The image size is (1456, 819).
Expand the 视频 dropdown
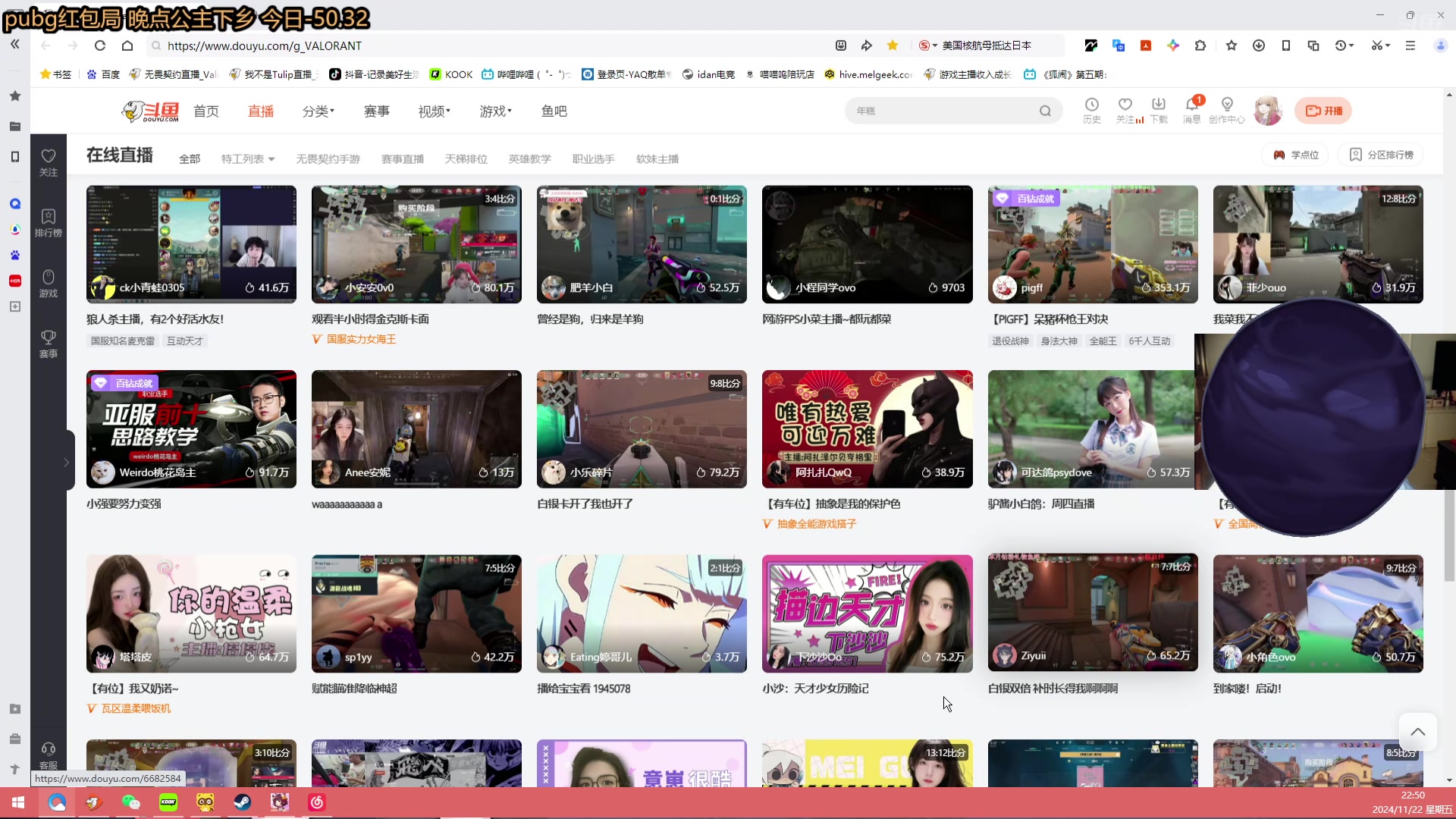pyautogui.click(x=435, y=111)
